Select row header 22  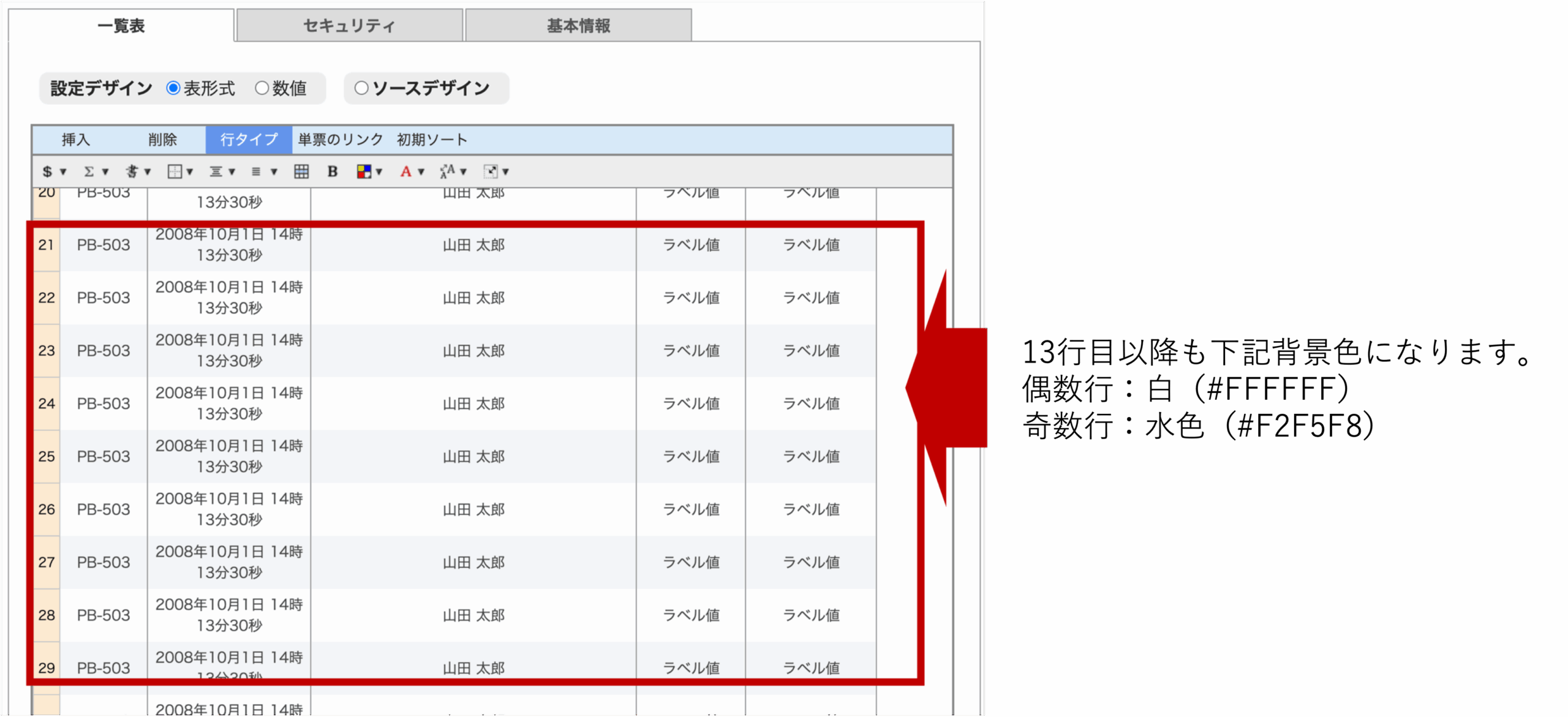coord(47,298)
